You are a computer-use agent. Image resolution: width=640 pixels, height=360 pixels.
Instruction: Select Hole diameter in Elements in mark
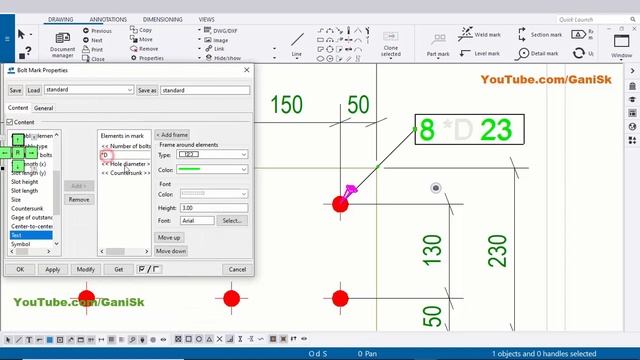(126, 164)
